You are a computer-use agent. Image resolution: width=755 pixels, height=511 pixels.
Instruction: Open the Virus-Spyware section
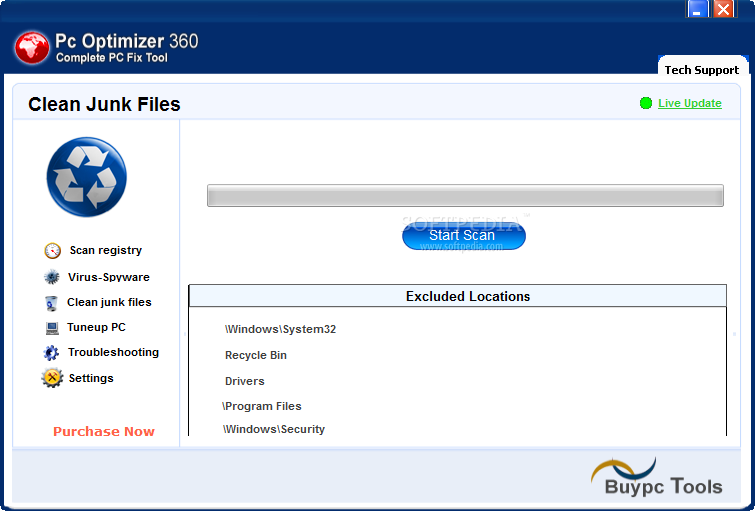tap(109, 277)
